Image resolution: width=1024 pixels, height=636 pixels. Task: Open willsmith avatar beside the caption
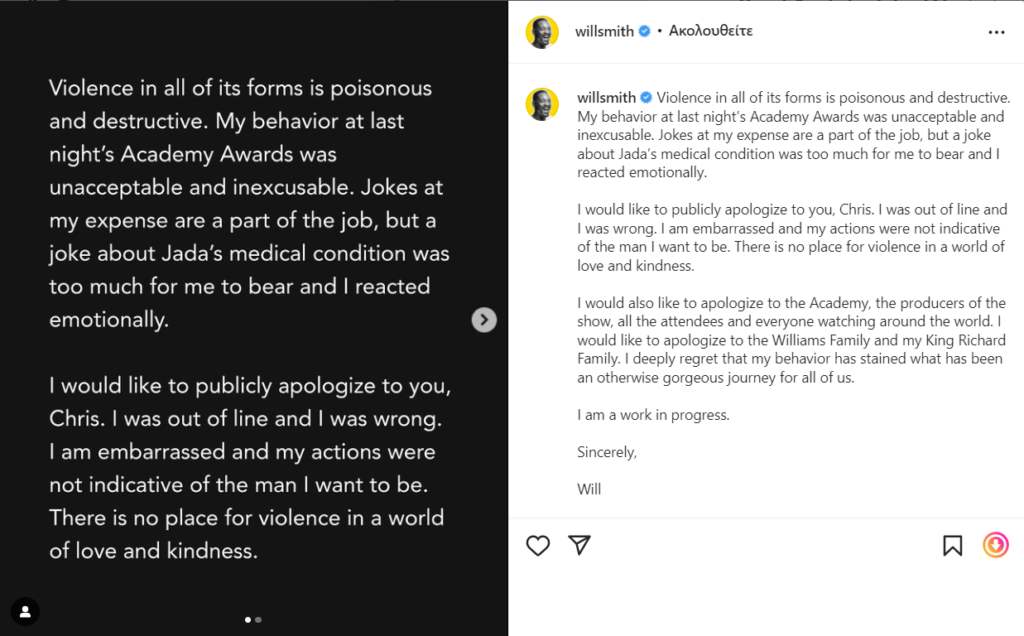[542, 104]
